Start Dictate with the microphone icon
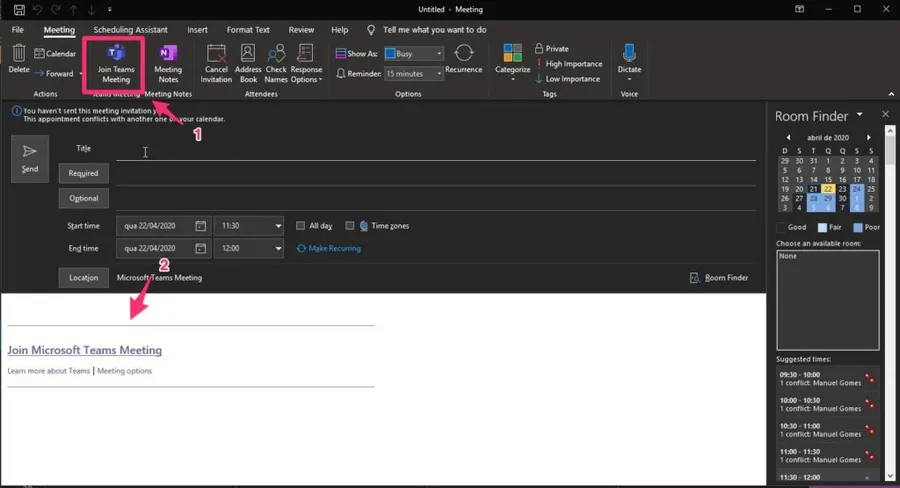 click(629, 53)
